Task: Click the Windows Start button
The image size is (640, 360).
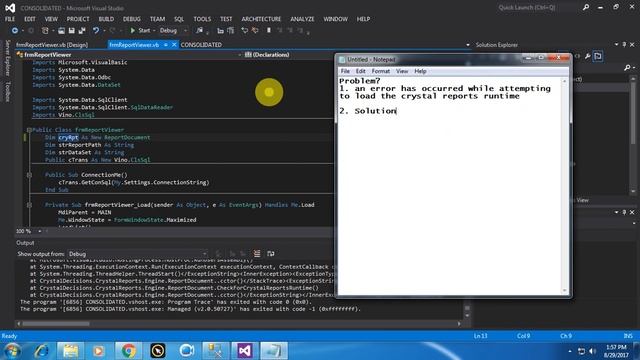Action: [x=12, y=351]
